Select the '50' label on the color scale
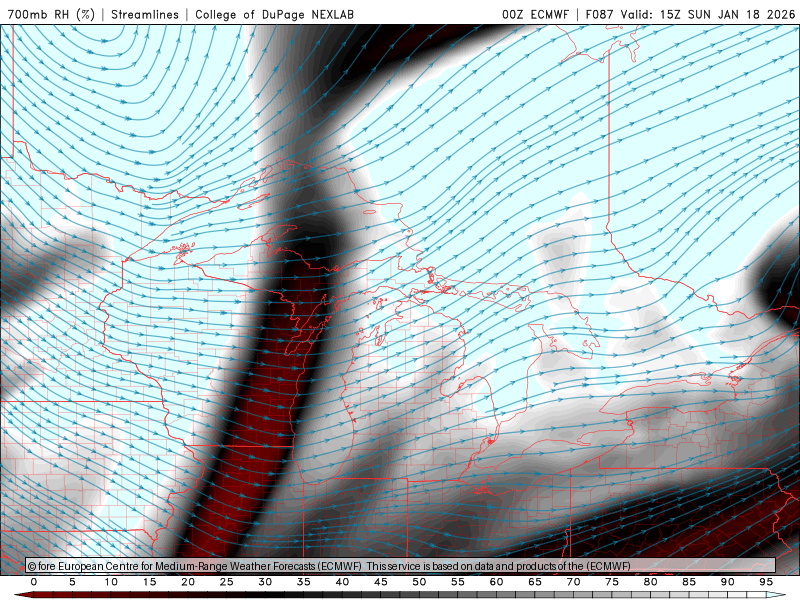 419,582
